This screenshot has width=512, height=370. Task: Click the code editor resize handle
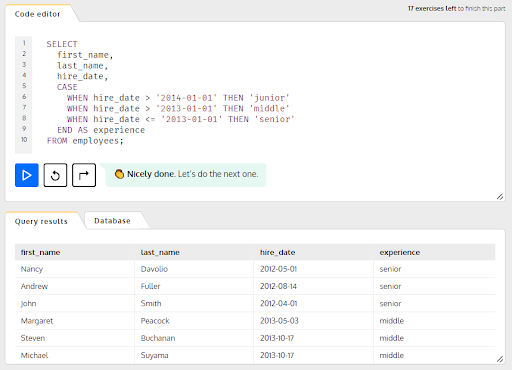pyautogui.click(x=500, y=197)
